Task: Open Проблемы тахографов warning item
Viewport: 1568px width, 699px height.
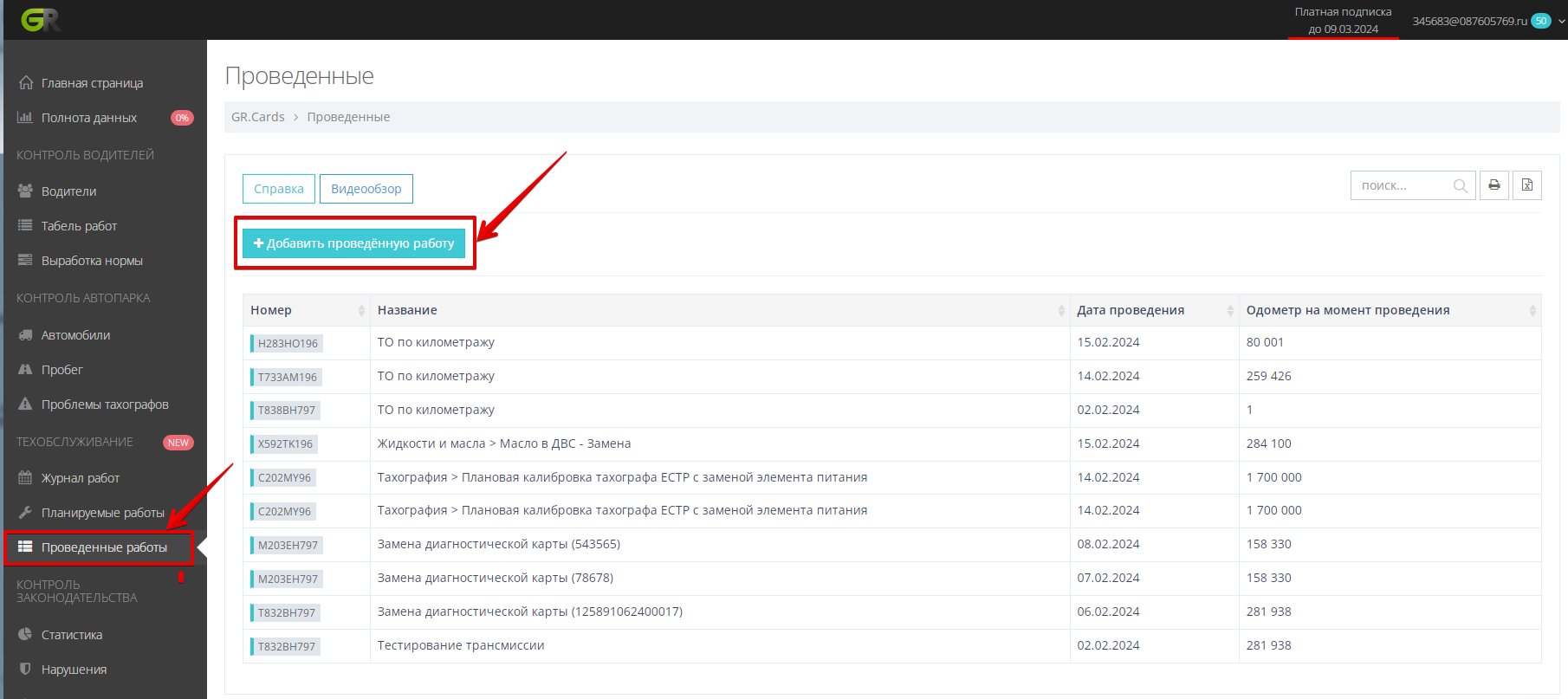Action: pyautogui.click(x=104, y=405)
